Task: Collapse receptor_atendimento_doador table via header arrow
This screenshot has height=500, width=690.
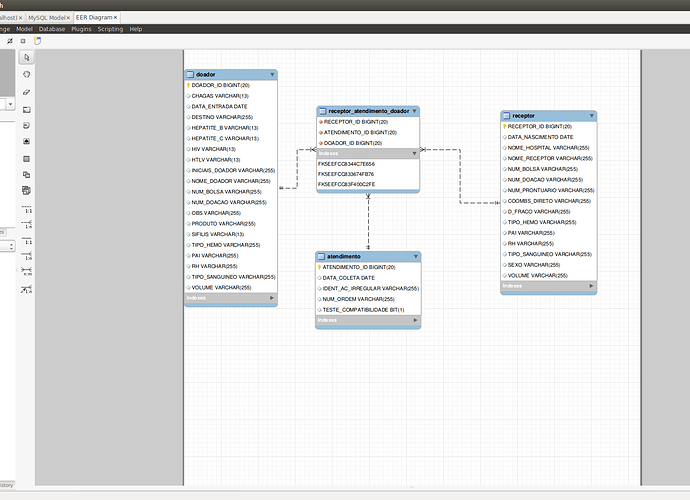Action: (414, 111)
